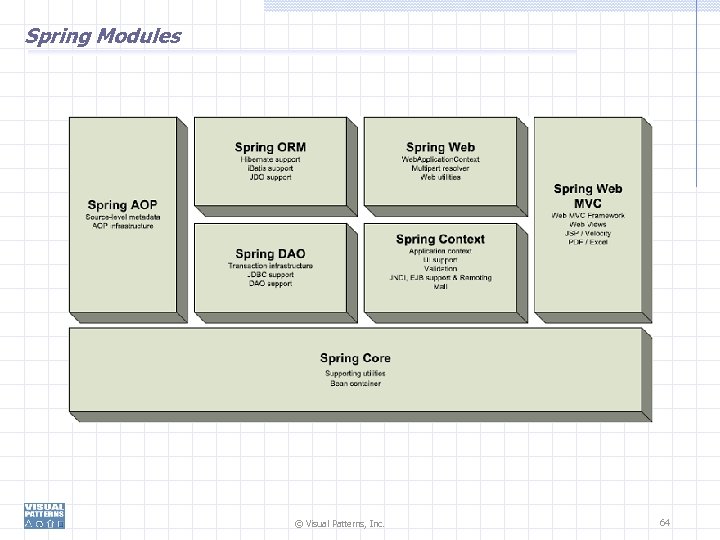This screenshot has height=540, width=720.
Task: Select the 'Application context' line
Action: [440, 251]
